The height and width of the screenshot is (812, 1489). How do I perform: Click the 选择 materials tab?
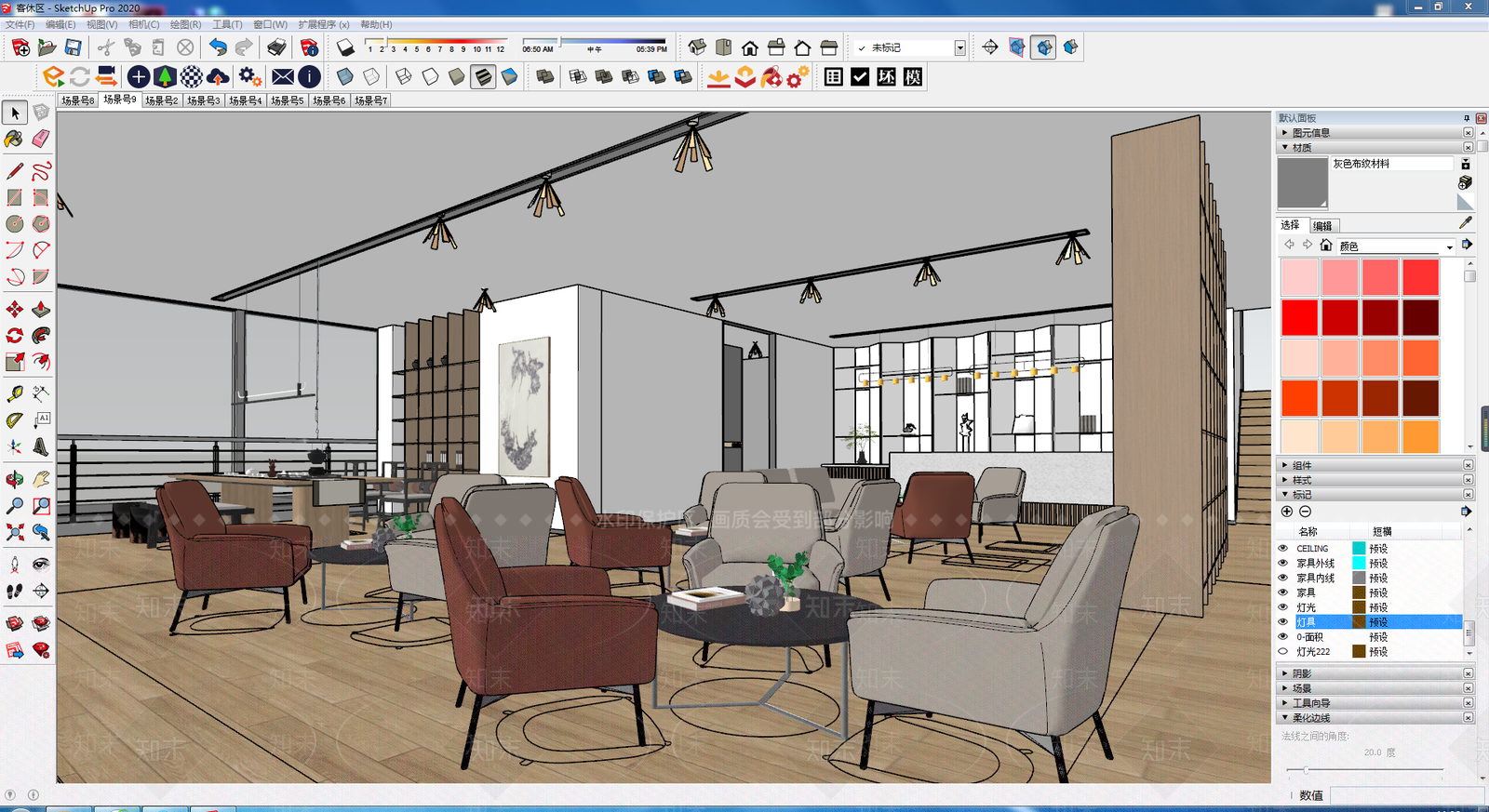pyautogui.click(x=1290, y=225)
